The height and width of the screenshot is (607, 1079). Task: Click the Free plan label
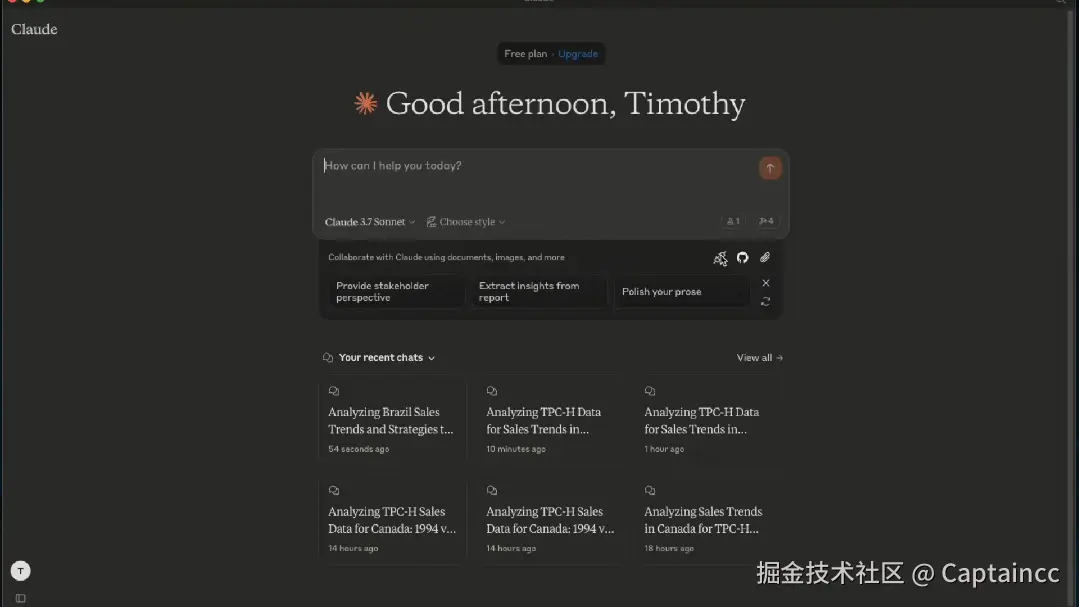tap(525, 54)
